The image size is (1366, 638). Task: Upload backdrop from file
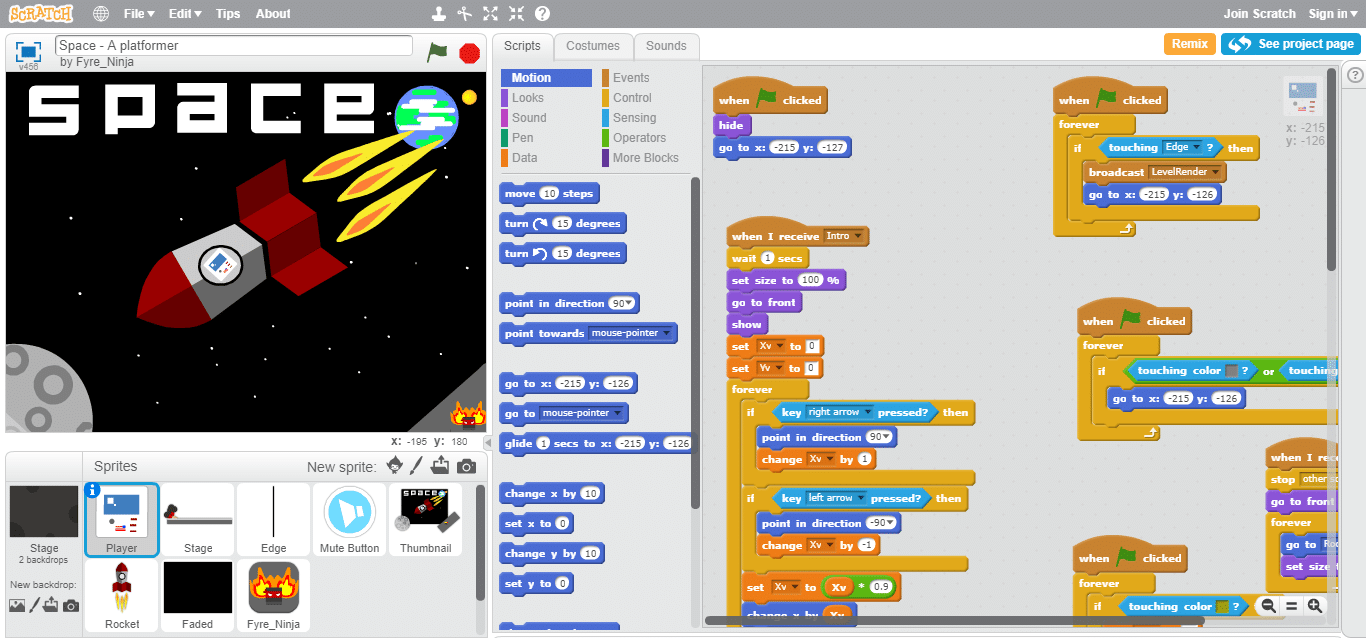[x=51, y=605]
